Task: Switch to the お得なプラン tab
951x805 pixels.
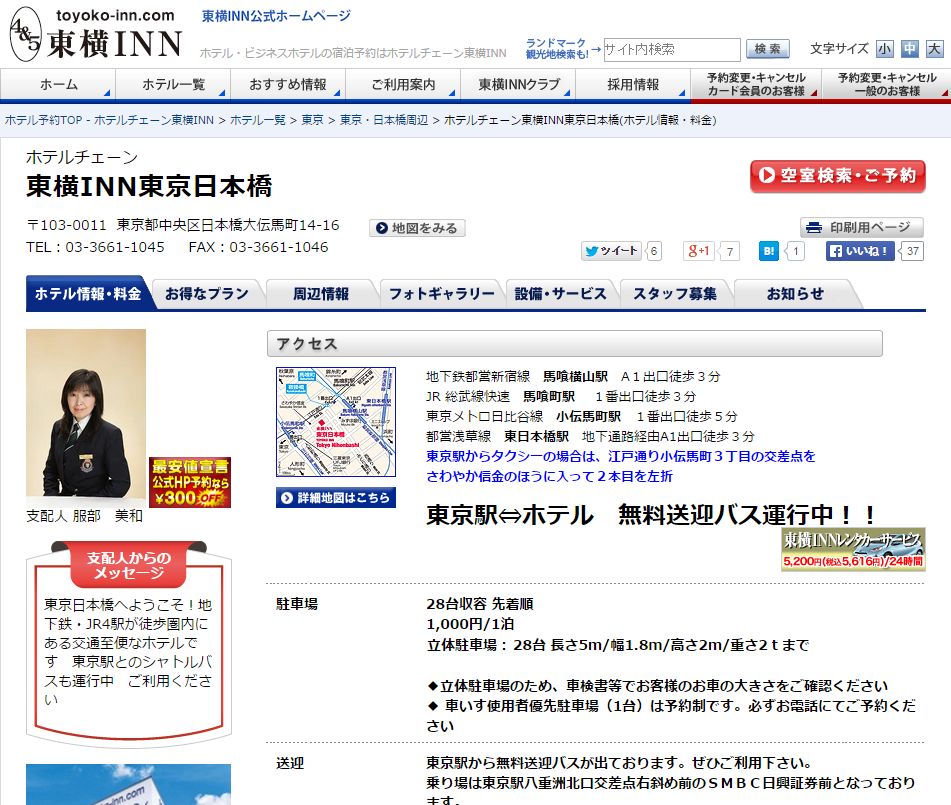Action: [x=207, y=294]
